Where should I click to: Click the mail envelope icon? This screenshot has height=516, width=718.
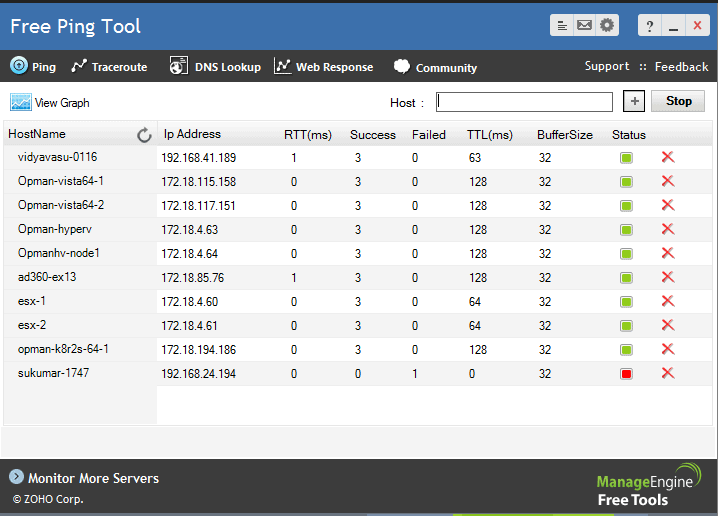pyautogui.click(x=584, y=25)
